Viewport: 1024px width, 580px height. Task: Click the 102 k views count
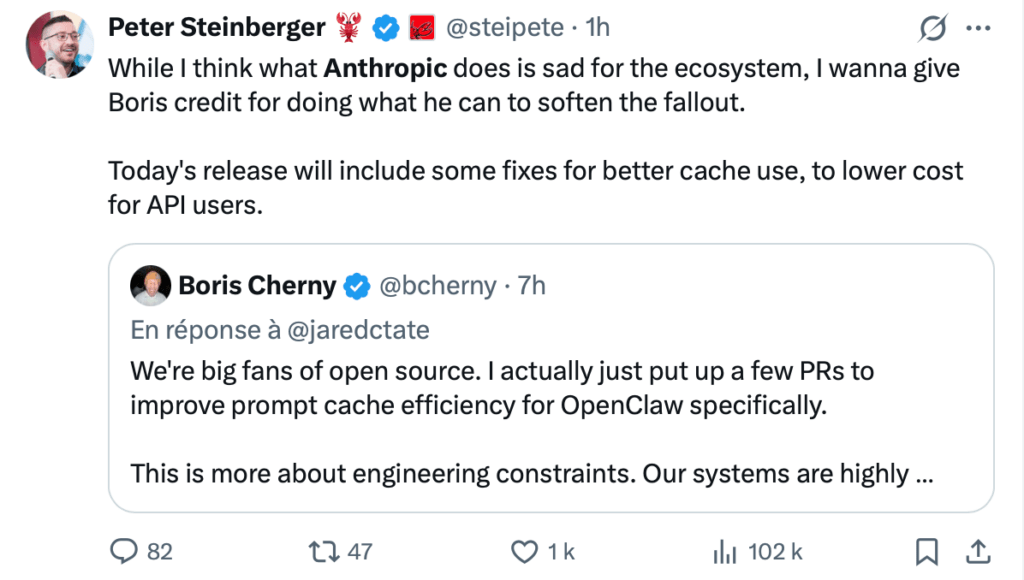775,551
